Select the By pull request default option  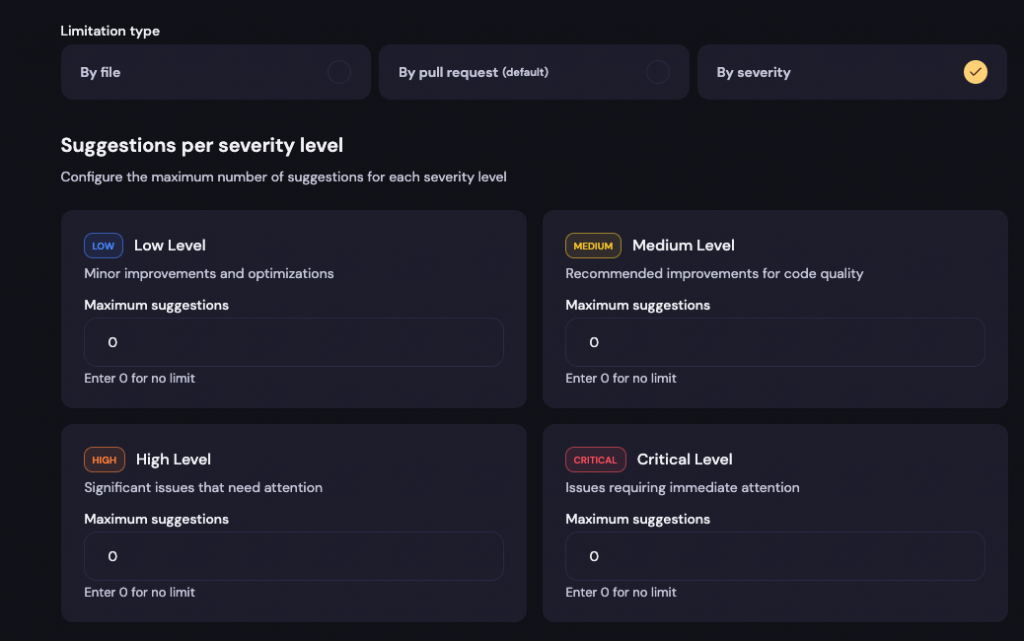pyautogui.click(x=533, y=71)
